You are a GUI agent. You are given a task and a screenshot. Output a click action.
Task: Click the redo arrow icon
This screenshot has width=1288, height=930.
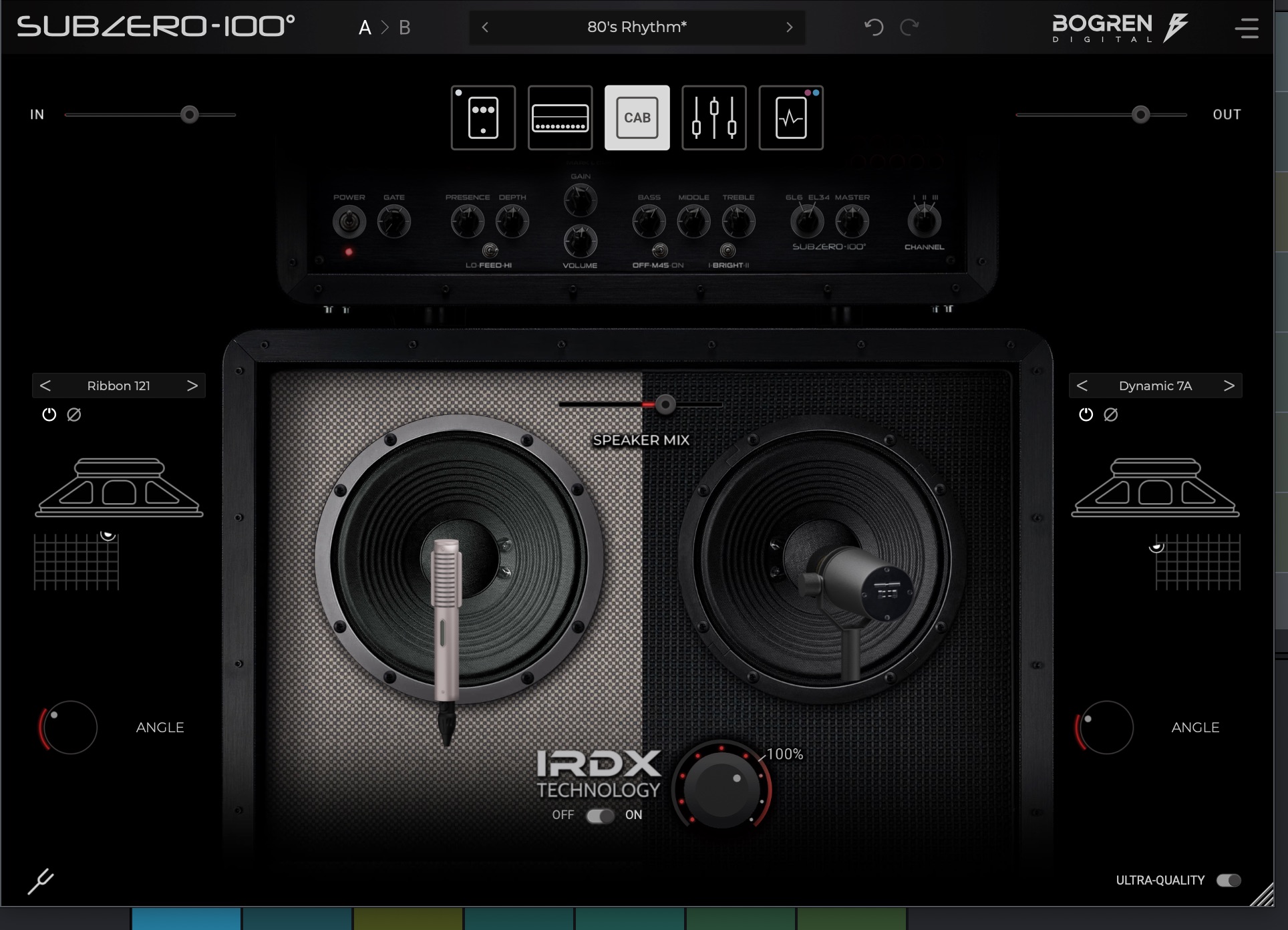tap(909, 27)
